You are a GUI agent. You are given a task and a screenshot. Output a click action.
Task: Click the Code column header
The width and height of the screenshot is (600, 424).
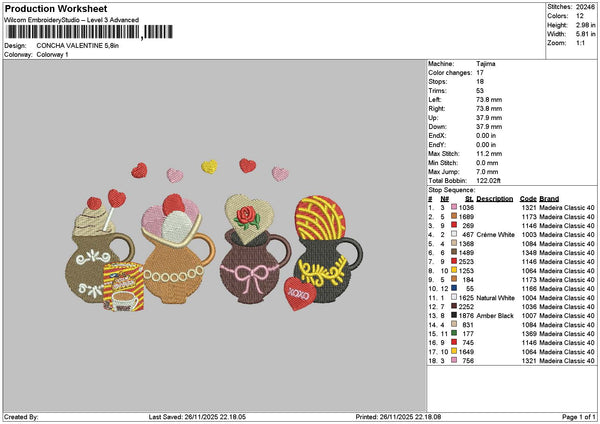pos(528,199)
